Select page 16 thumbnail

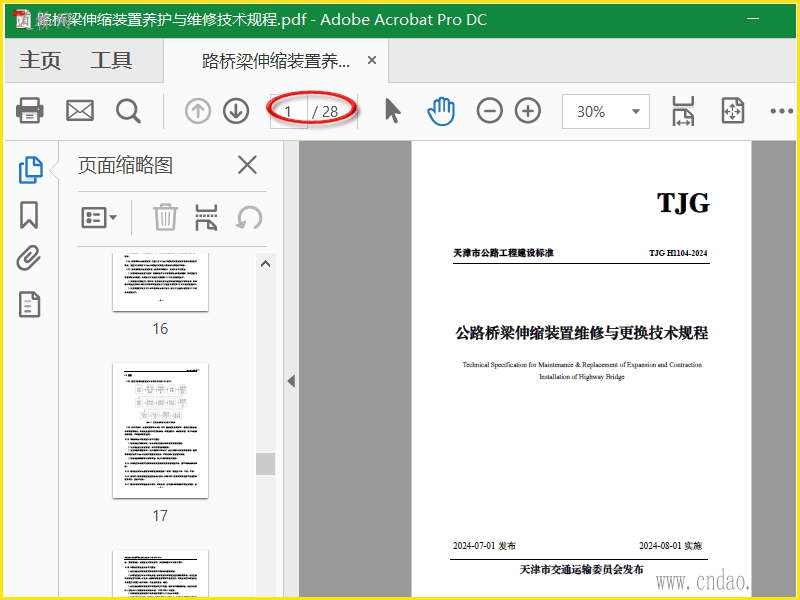160,282
